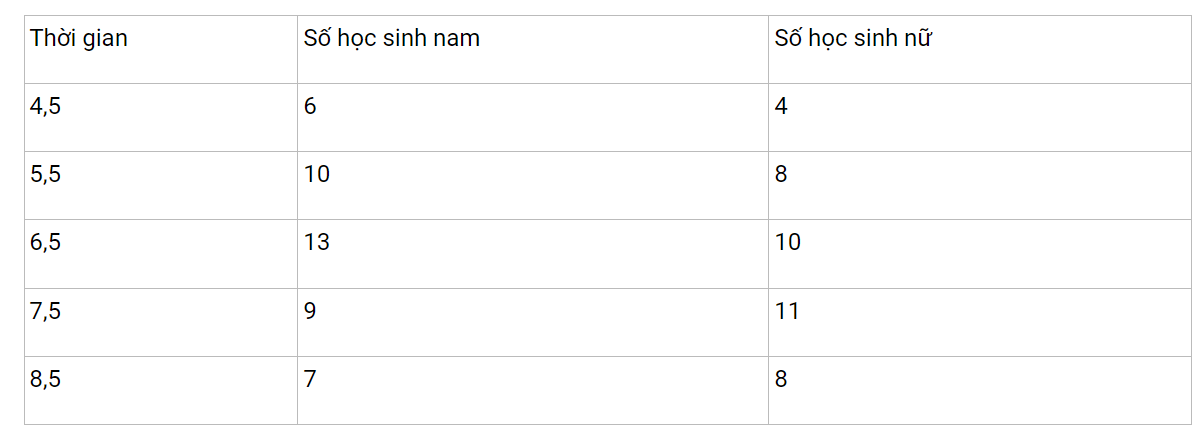Viewport: 1203px width, 430px height.
Task: Click the time value 4,5
Action: (x=46, y=106)
